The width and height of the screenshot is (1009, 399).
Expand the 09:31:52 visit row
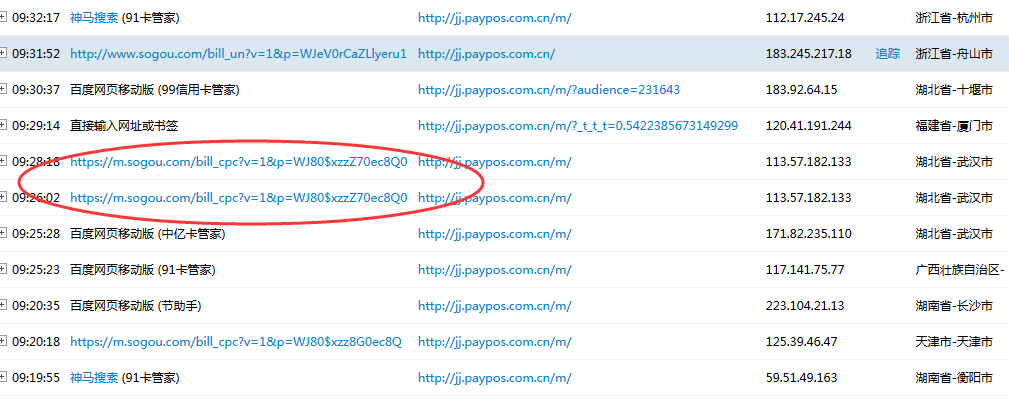(3, 54)
